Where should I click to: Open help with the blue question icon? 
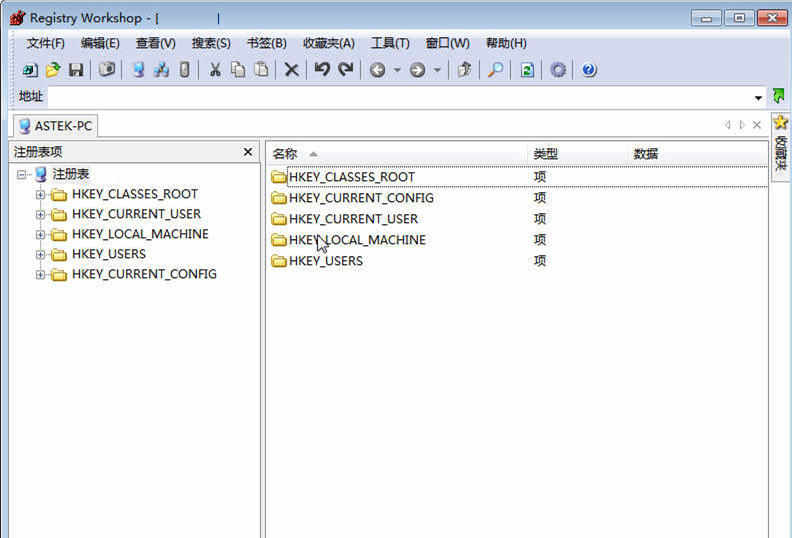click(x=589, y=70)
